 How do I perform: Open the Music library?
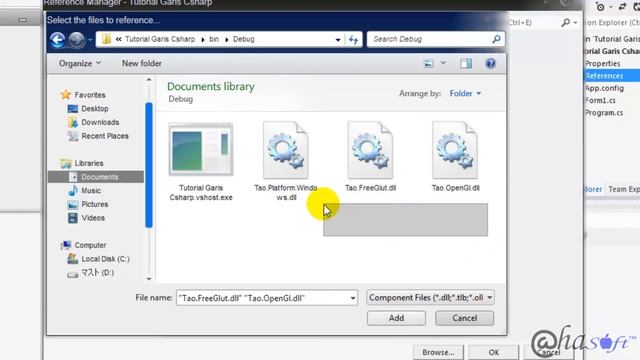click(x=91, y=191)
